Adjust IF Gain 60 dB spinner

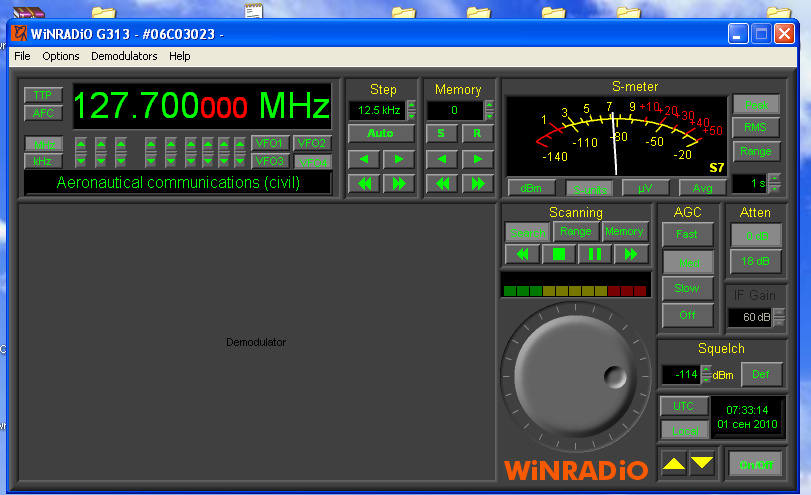[x=779, y=317]
